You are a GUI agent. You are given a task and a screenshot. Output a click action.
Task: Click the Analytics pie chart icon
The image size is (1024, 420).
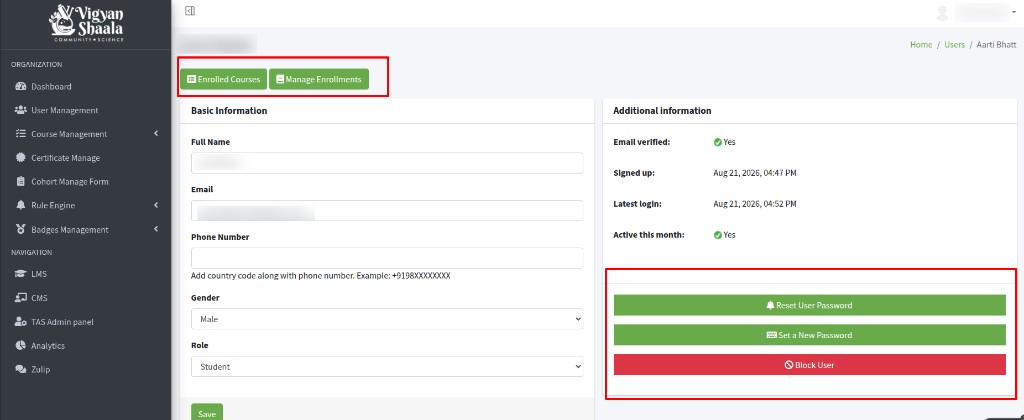pos(20,346)
